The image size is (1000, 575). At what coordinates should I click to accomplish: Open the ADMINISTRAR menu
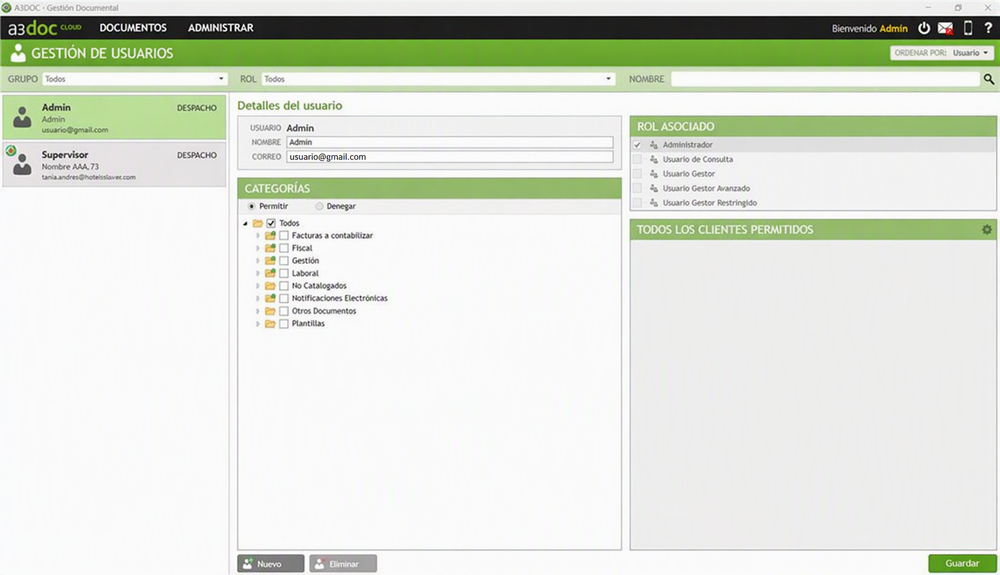(221, 28)
